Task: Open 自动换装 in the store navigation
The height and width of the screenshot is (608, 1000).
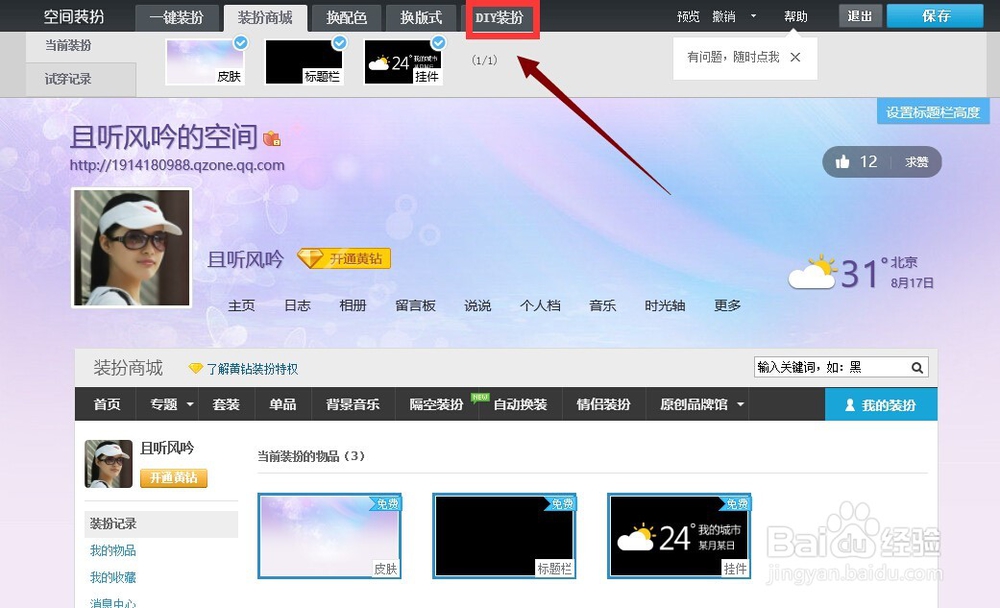Action: [520, 404]
